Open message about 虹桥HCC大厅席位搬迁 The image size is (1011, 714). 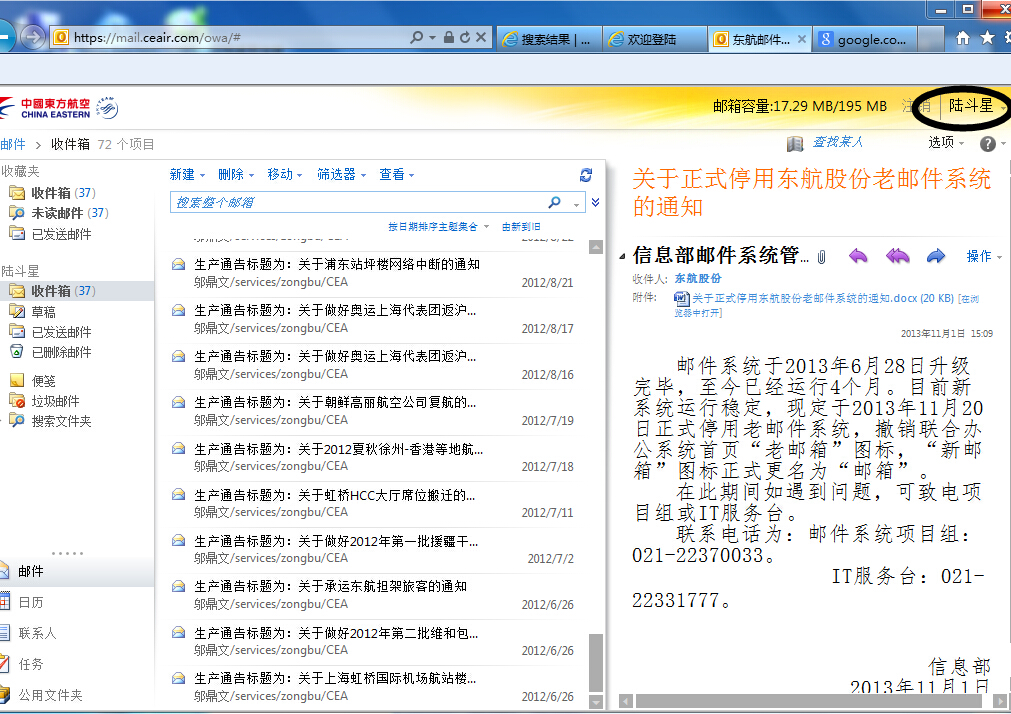click(372, 503)
